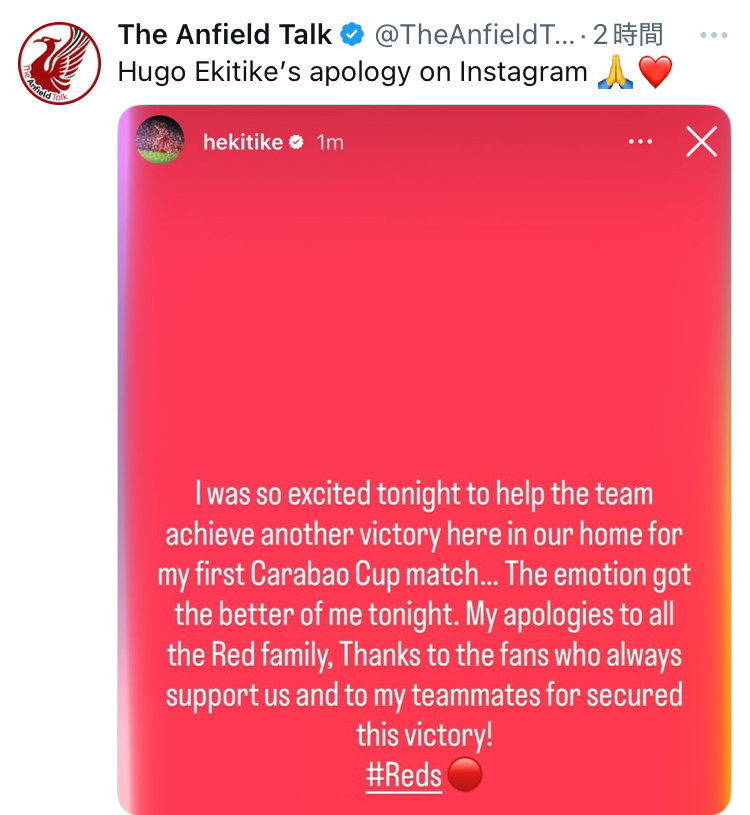Screen dimensions: 750x815
Task: Click the red heart emoji in tweet
Action: click(655, 72)
